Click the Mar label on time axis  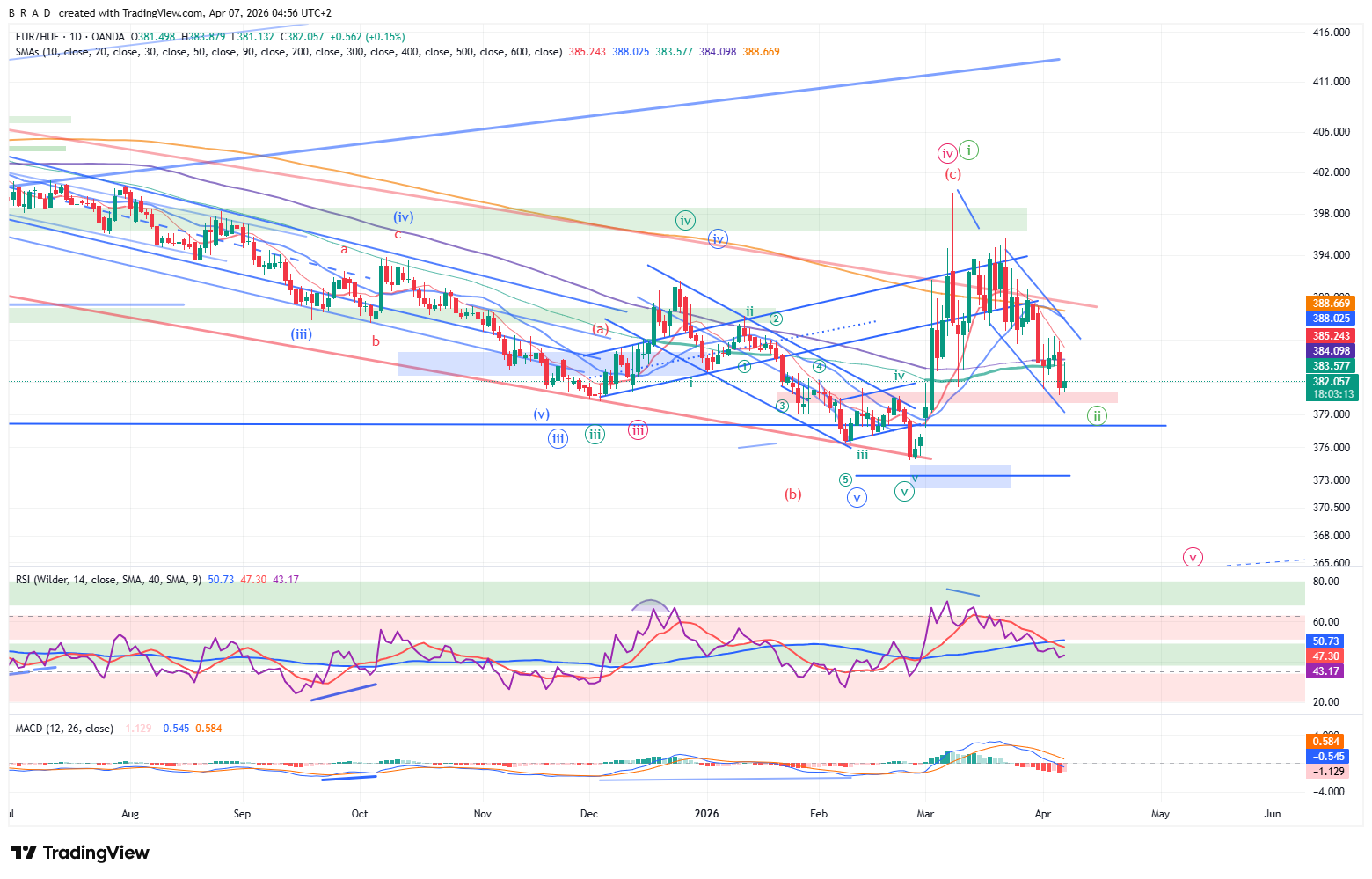[x=924, y=814]
